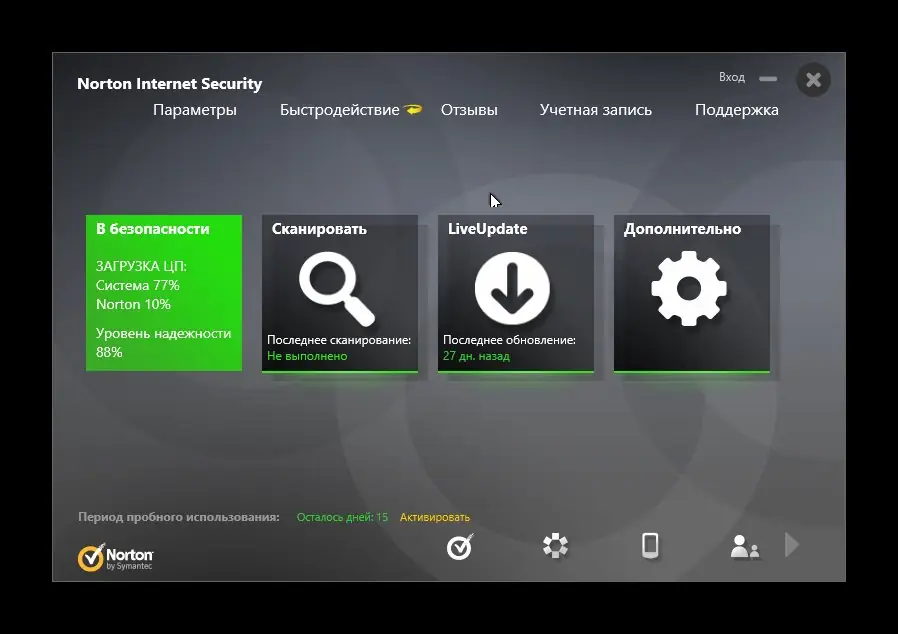The height and width of the screenshot is (634, 898).
Task: Click the Дополнительно tile heading
Action: pos(682,229)
